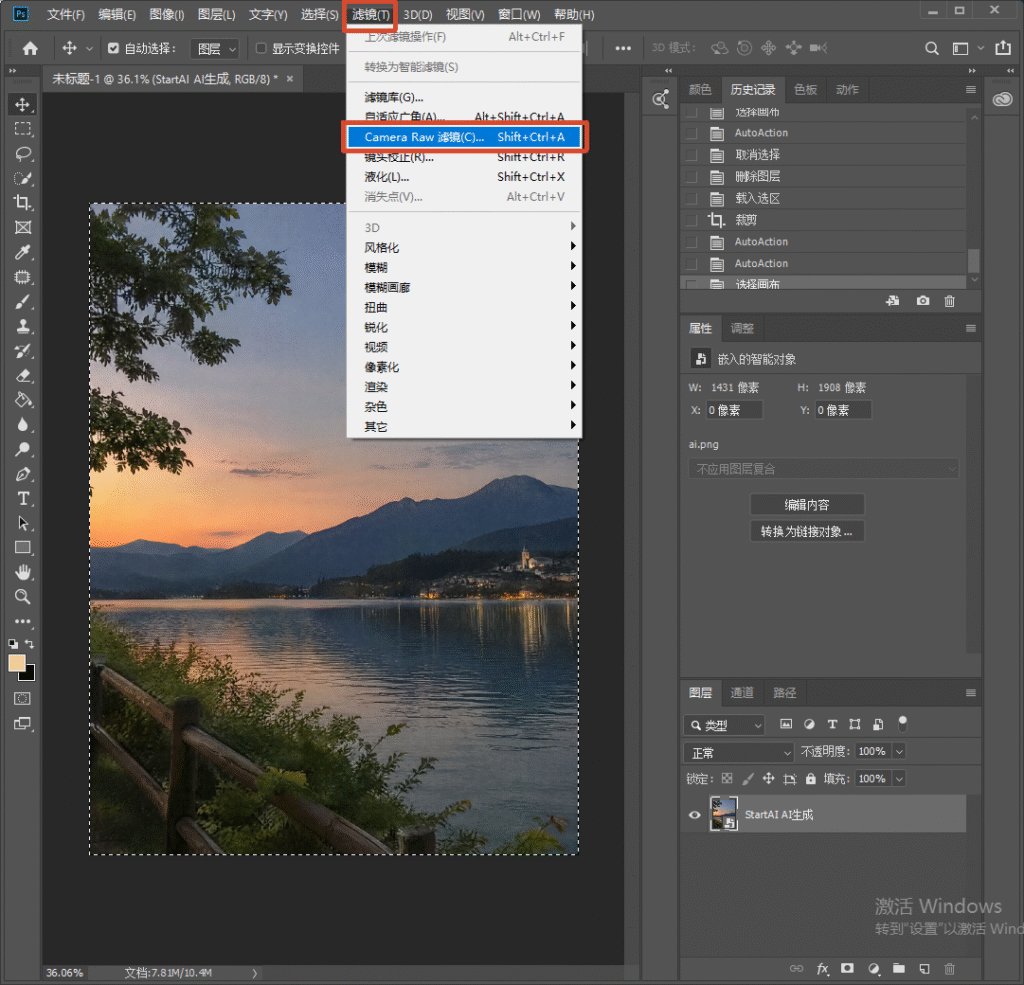Toggle the history source box beside 删除图层
1024x985 pixels.
(x=692, y=177)
